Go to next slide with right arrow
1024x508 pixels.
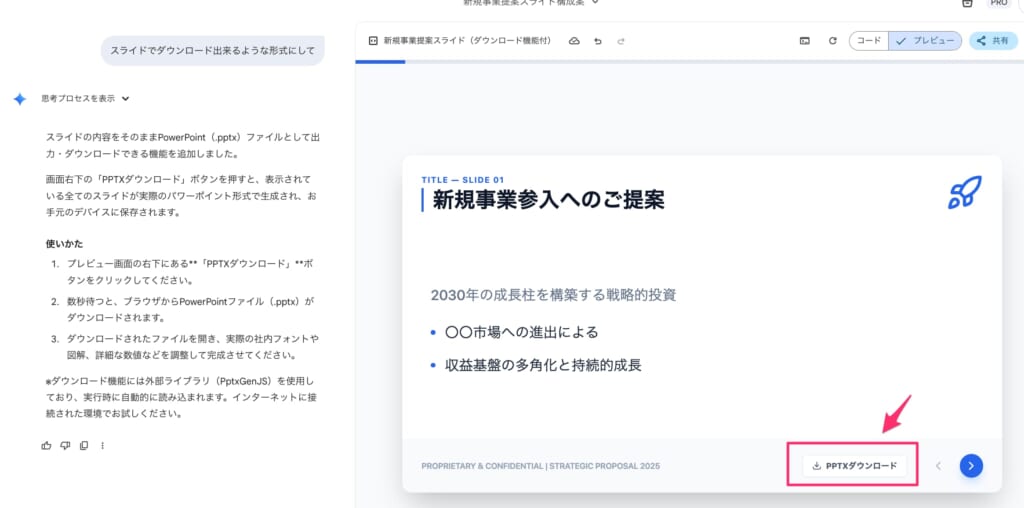pyautogui.click(x=970, y=465)
